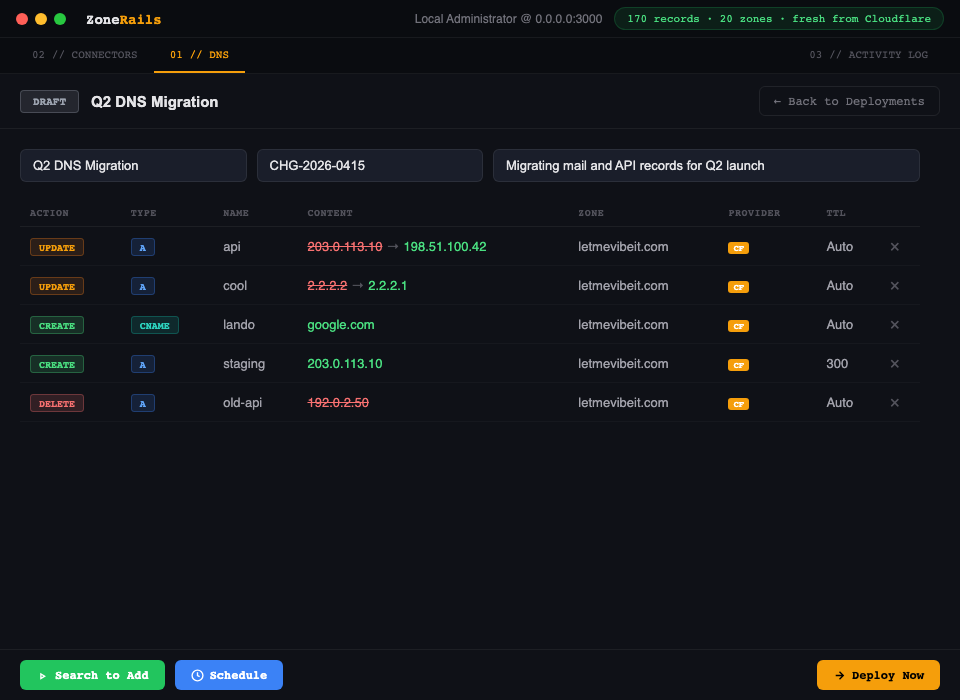Edit the deployment name field

click(133, 166)
